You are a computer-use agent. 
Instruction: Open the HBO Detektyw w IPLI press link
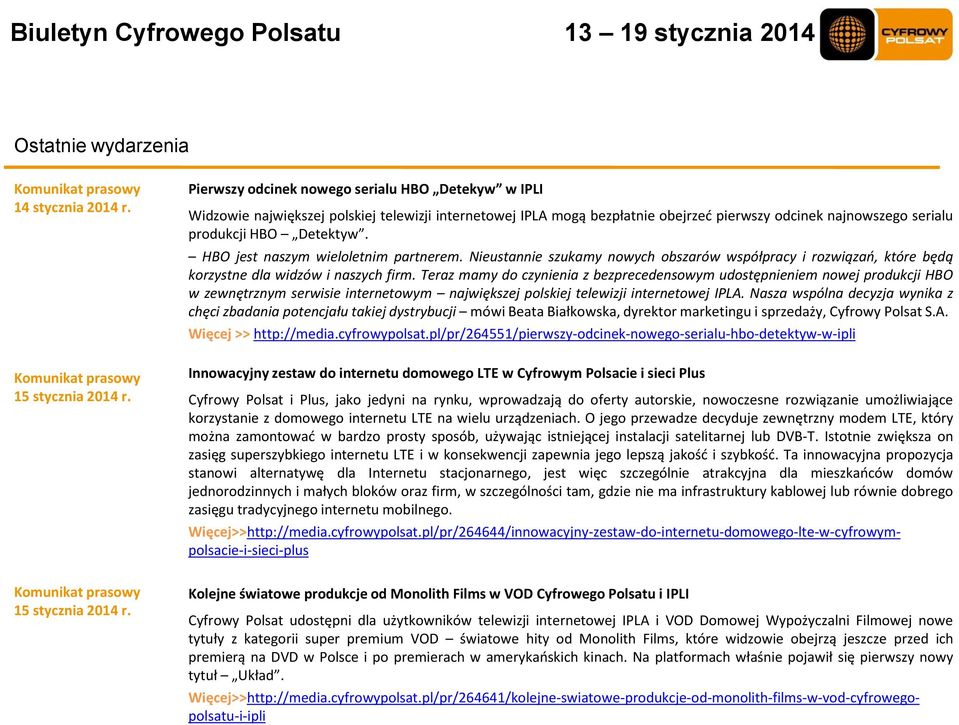pos(554,334)
